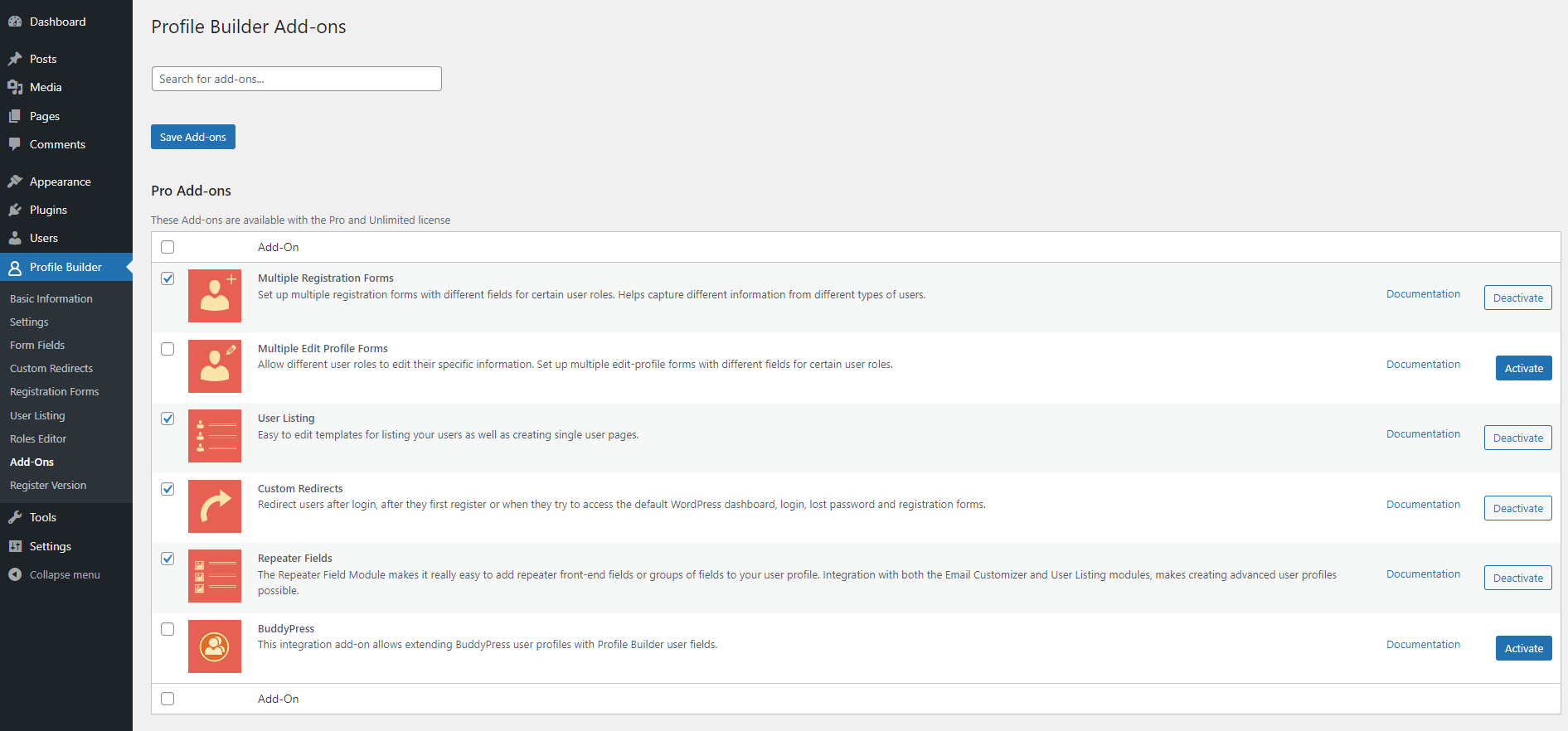Image resolution: width=1568 pixels, height=731 pixels.
Task: Click the BuddyPress add-on icon
Action: pyautogui.click(x=214, y=646)
